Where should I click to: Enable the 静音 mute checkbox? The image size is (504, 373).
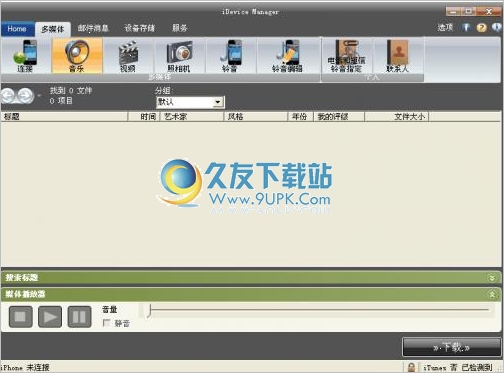(106, 323)
